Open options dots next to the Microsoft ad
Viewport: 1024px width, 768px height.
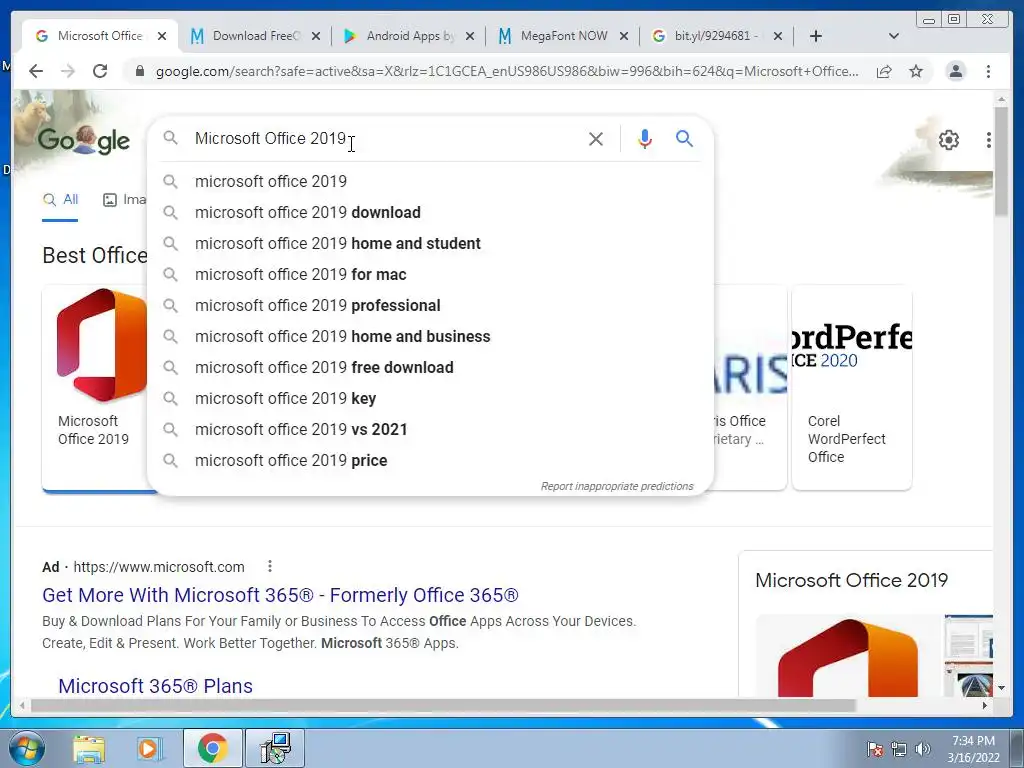270,566
